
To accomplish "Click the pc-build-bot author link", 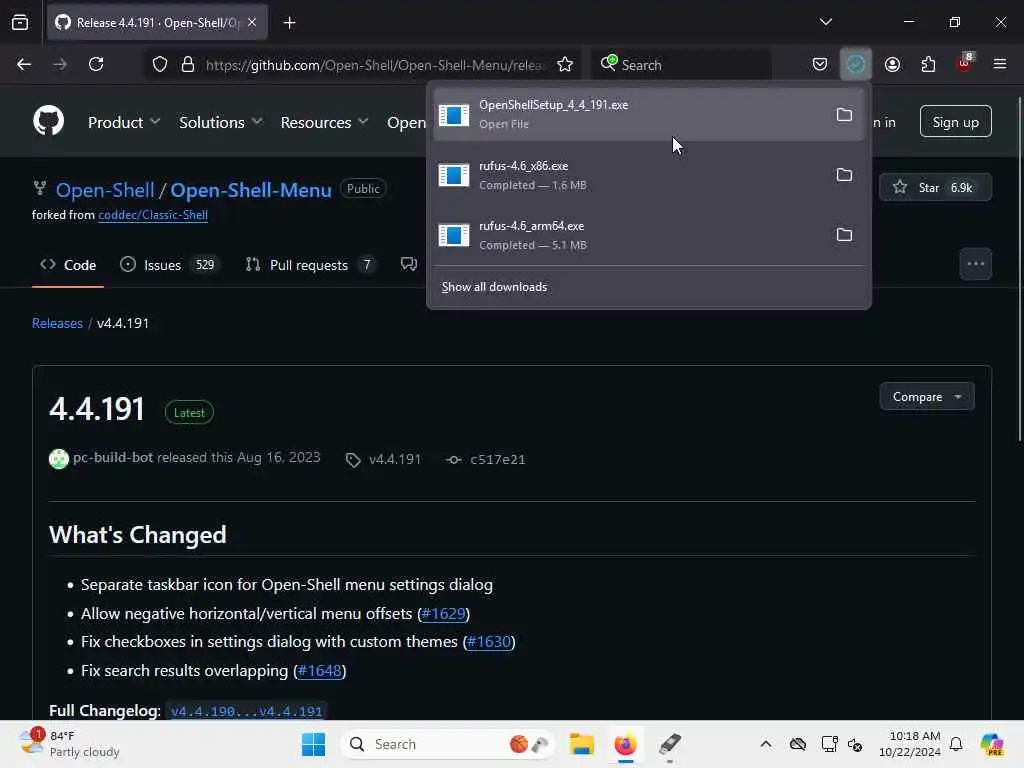I will click(x=113, y=458).
